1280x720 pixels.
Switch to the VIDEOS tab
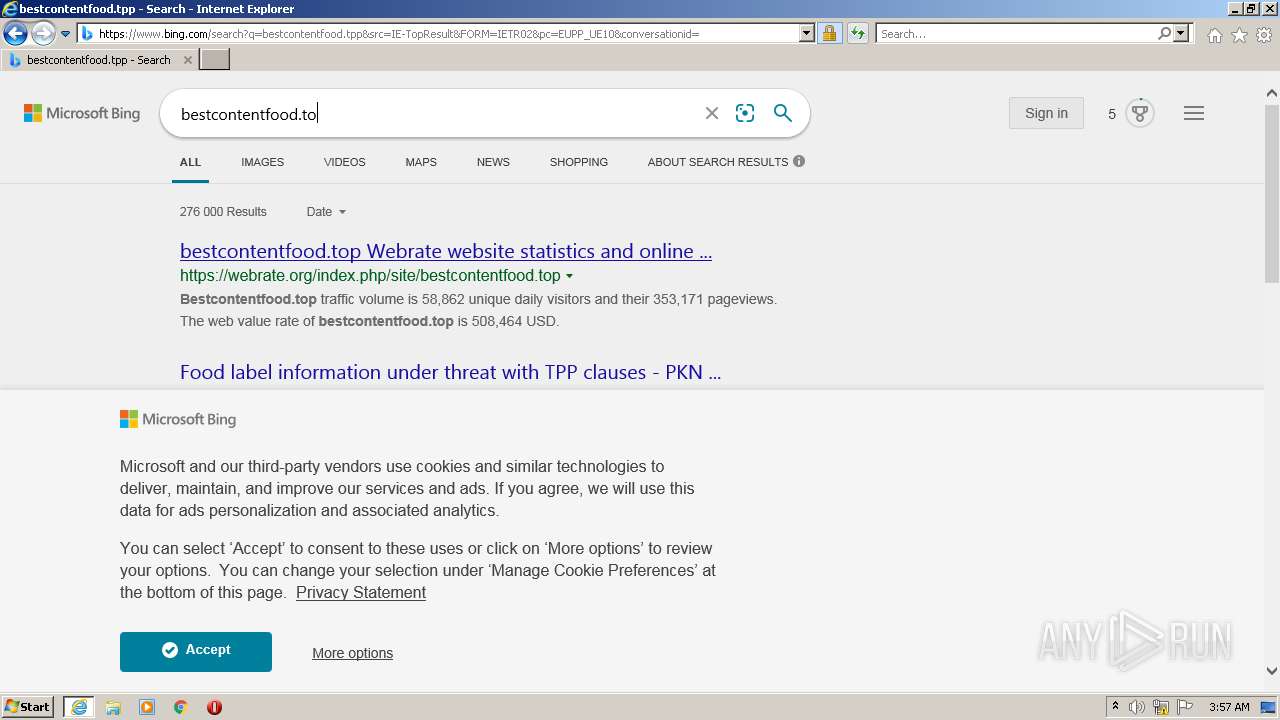click(344, 162)
